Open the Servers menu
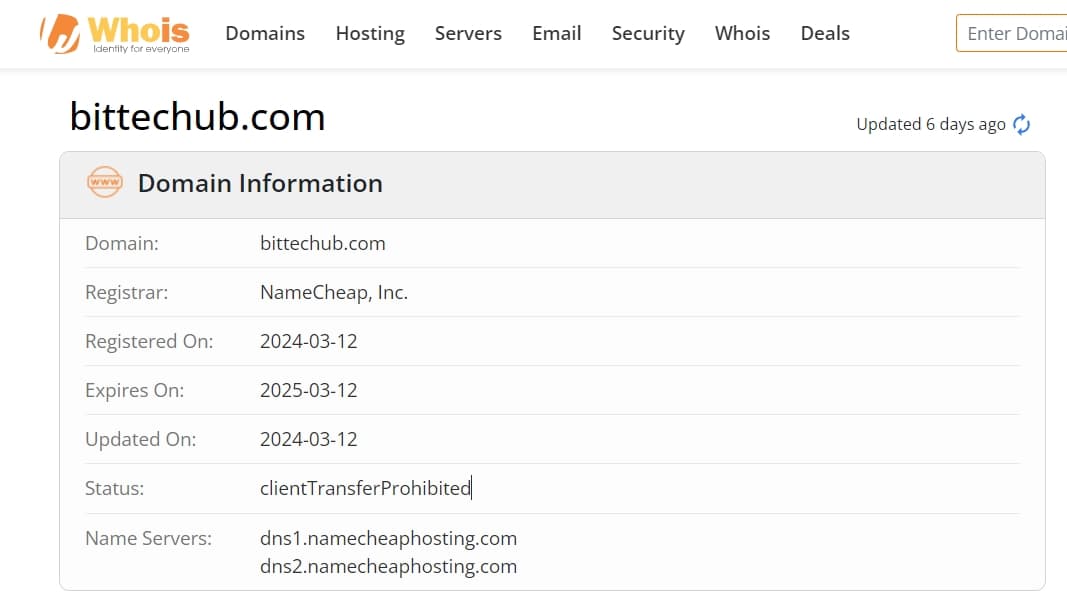The width and height of the screenshot is (1067, 604). click(x=468, y=33)
